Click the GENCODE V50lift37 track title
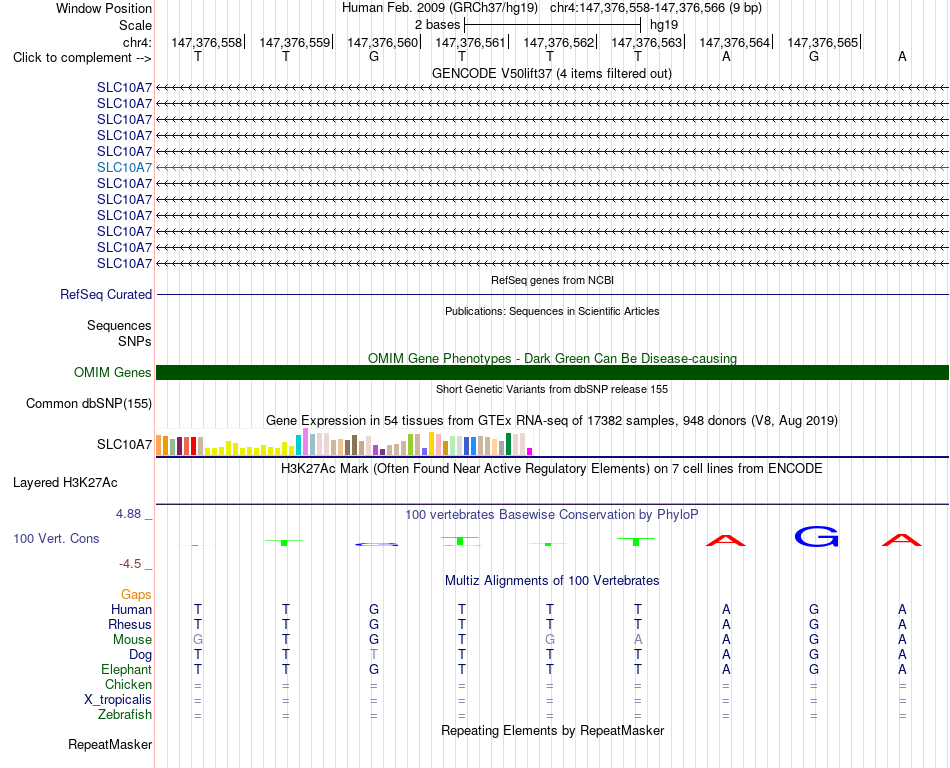Screen dimensions: 950x768 click(551, 73)
